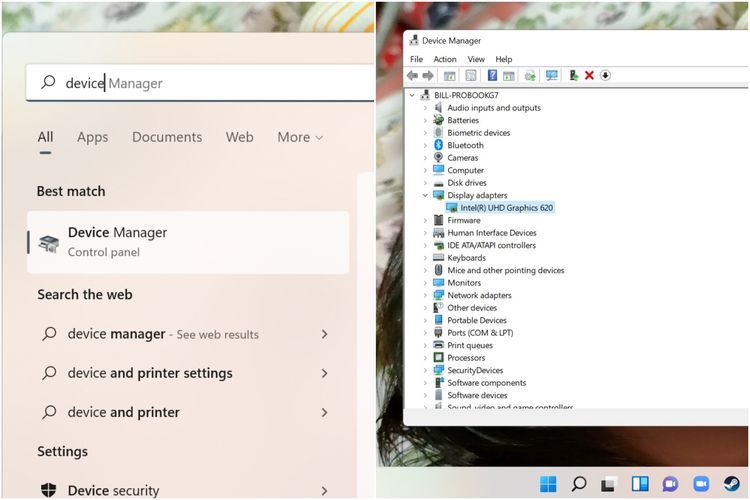This screenshot has height=500, width=750.
Task: Open the Device Manager best match result
Action: pyautogui.click(x=188, y=243)
